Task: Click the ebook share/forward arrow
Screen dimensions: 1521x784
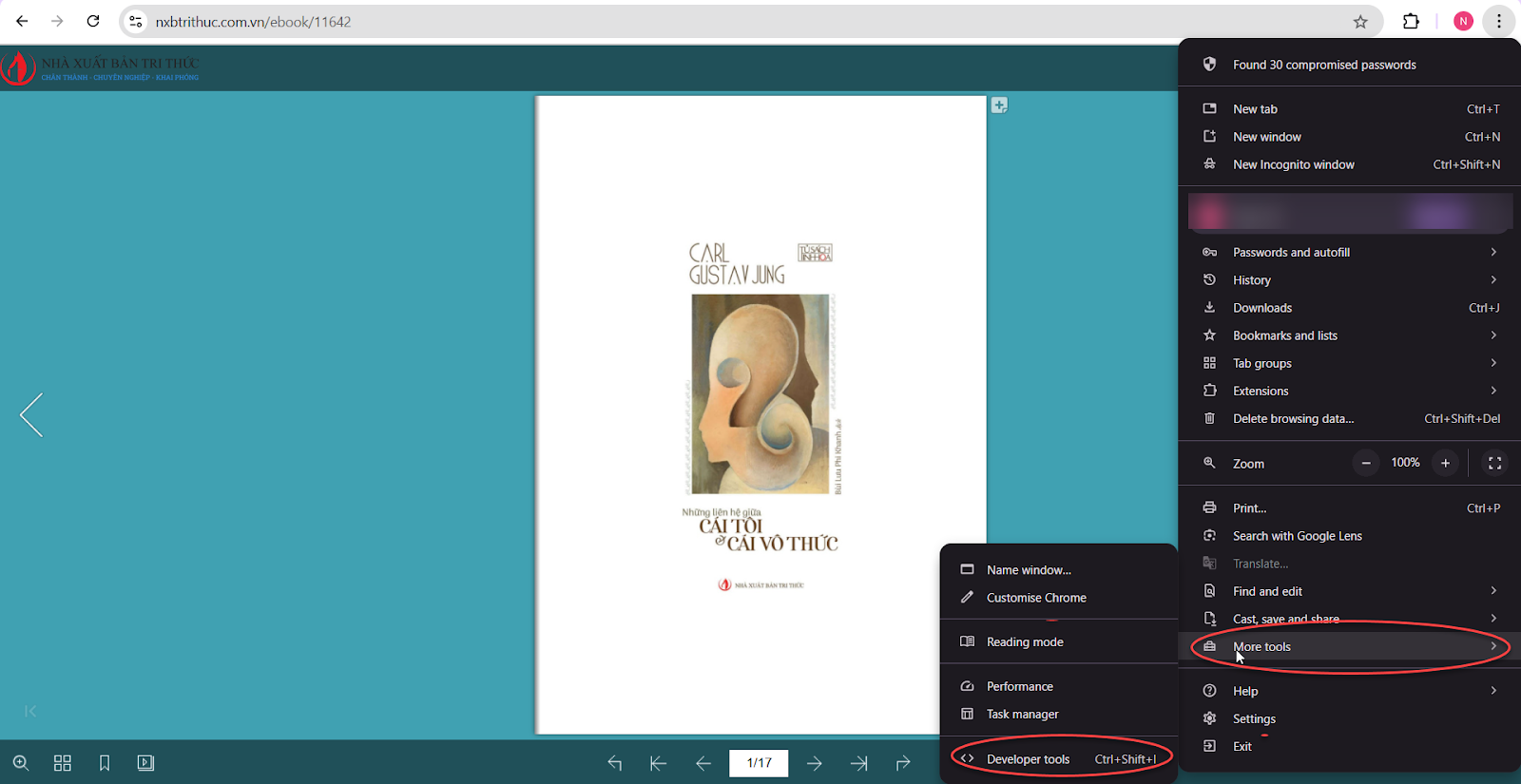Action: pos(903,763)
